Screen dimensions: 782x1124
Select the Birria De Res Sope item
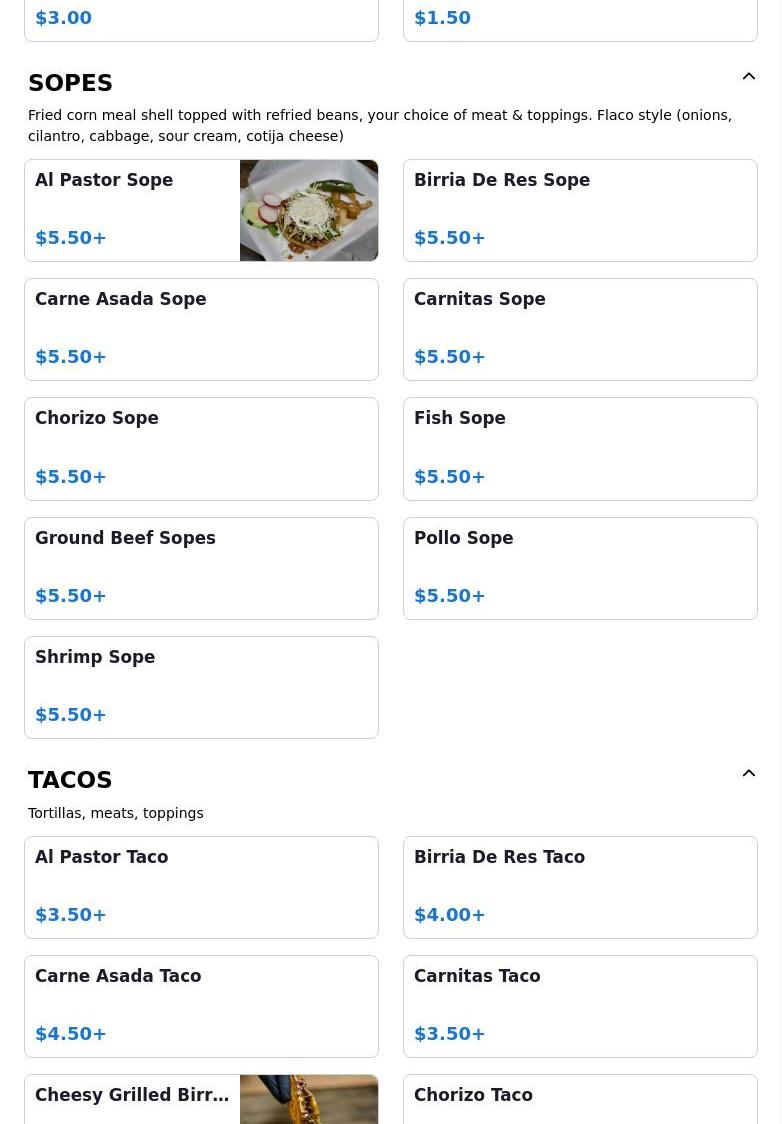click(x=580, y=210)
